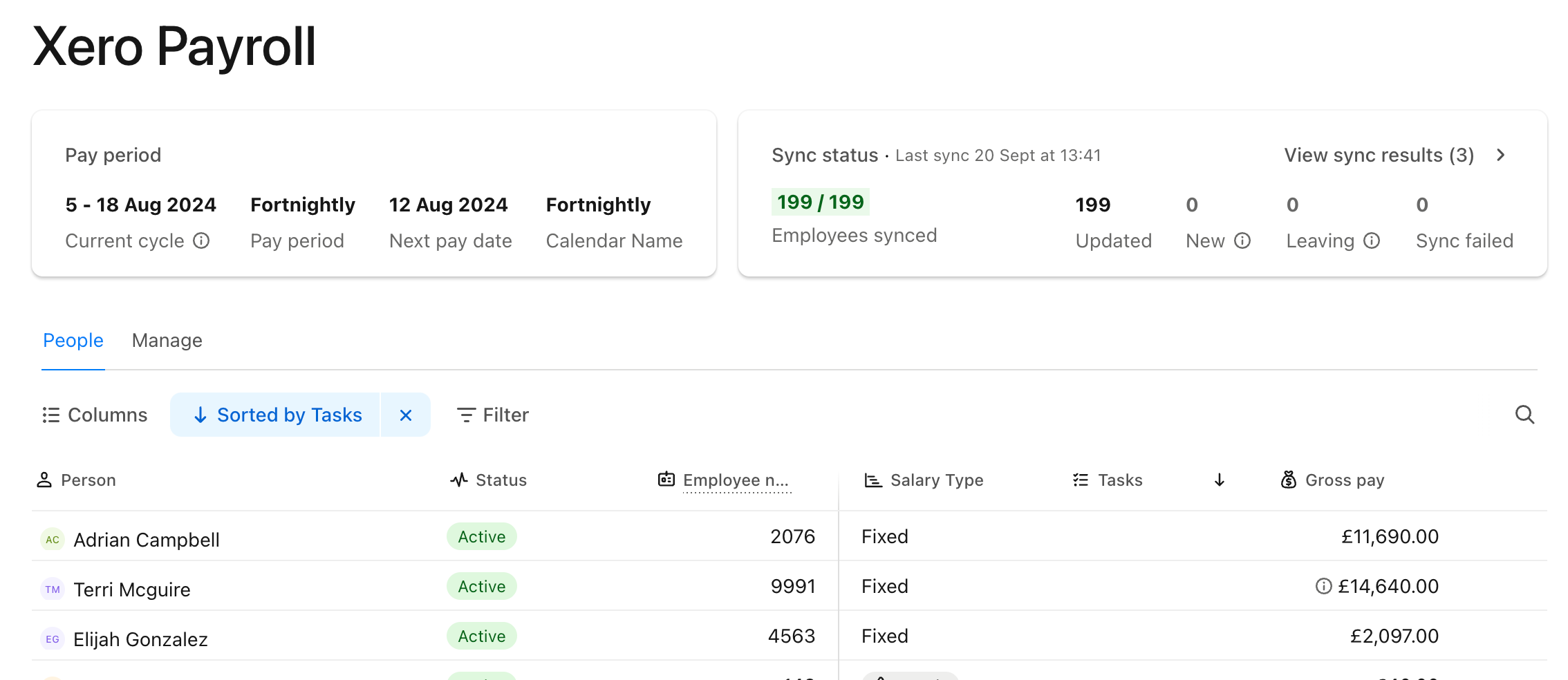Click the info icon beside £14,640.00

pos(1323,586)
